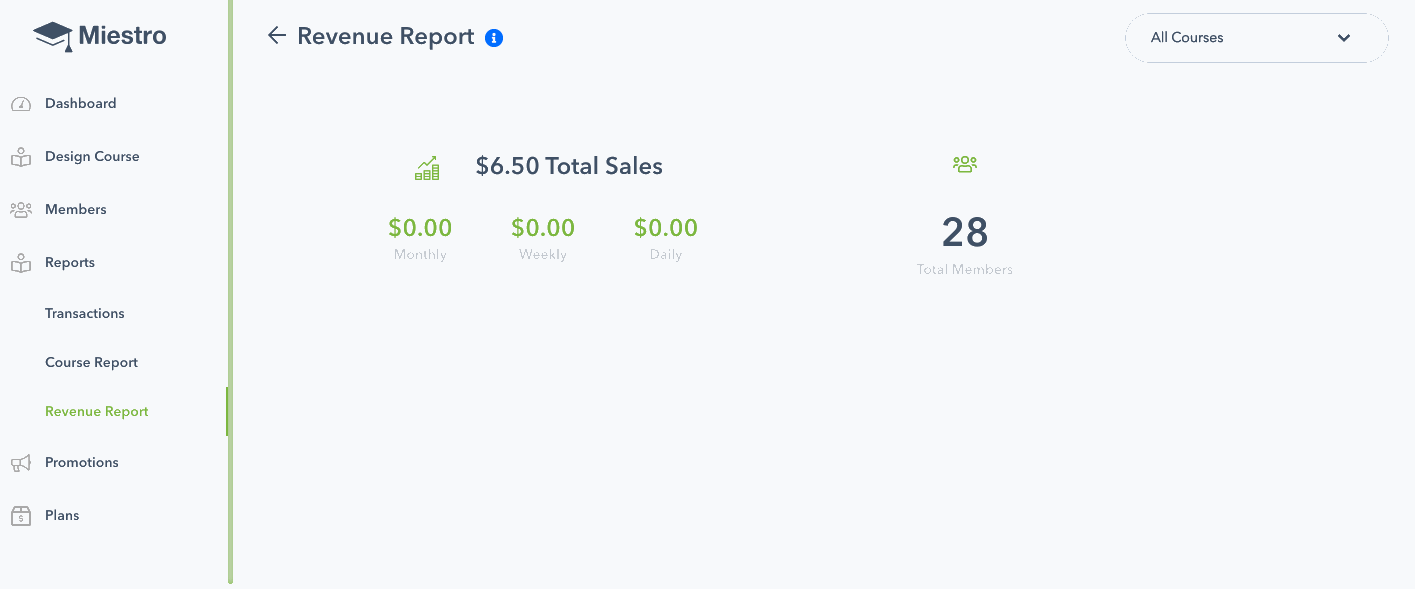The height and width of the screenshot is (589, 1415).
Task: Click the Design Course icon in the sidebar
Action: [x=21, y=157]
